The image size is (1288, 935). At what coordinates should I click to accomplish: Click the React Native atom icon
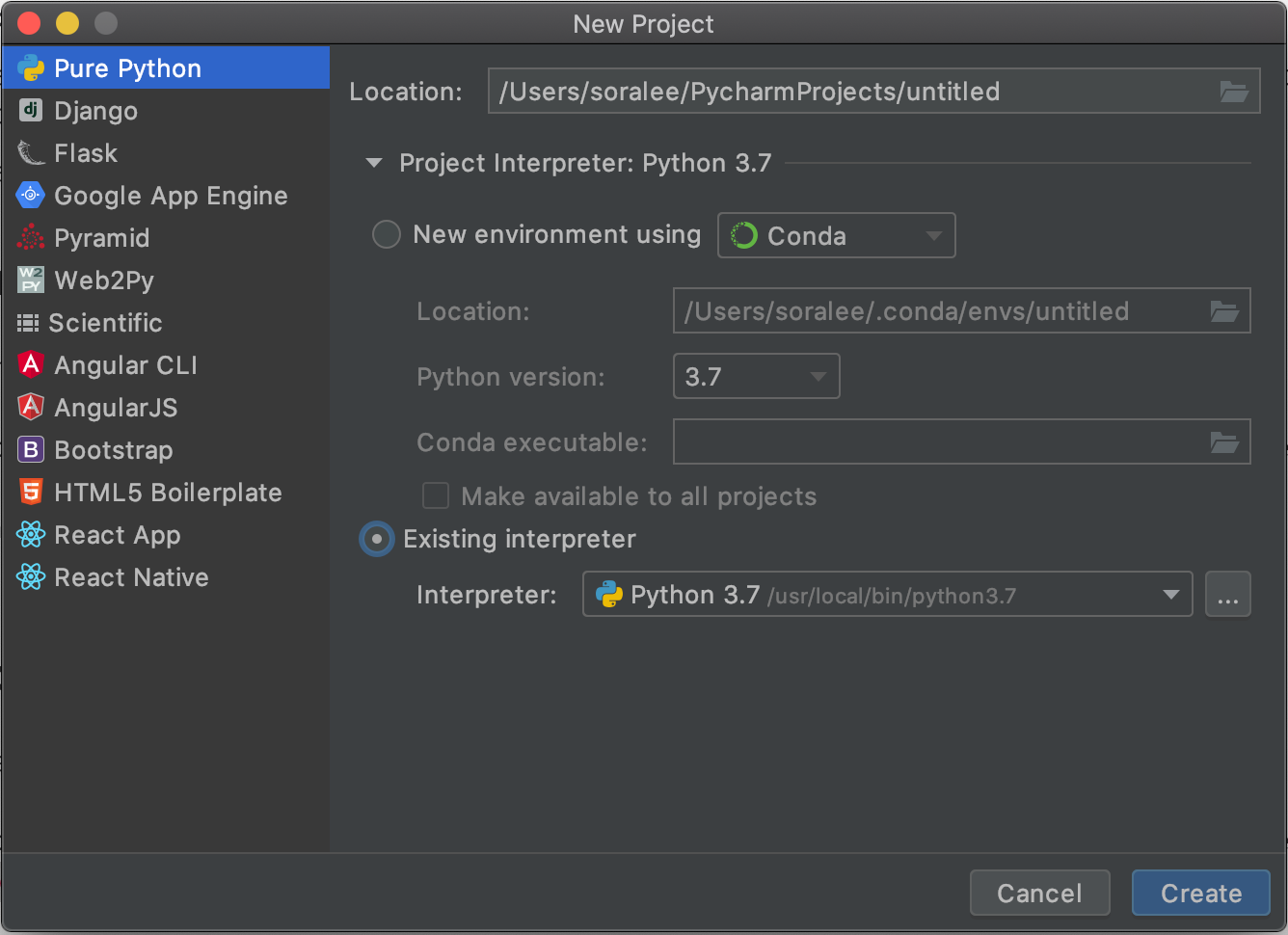point(31,576)
